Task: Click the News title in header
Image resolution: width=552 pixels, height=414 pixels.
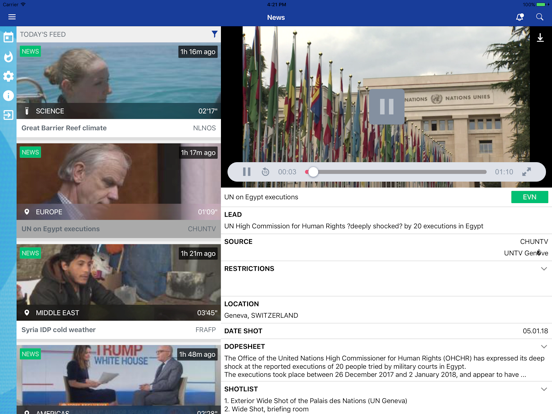Action: coord(276,17)
